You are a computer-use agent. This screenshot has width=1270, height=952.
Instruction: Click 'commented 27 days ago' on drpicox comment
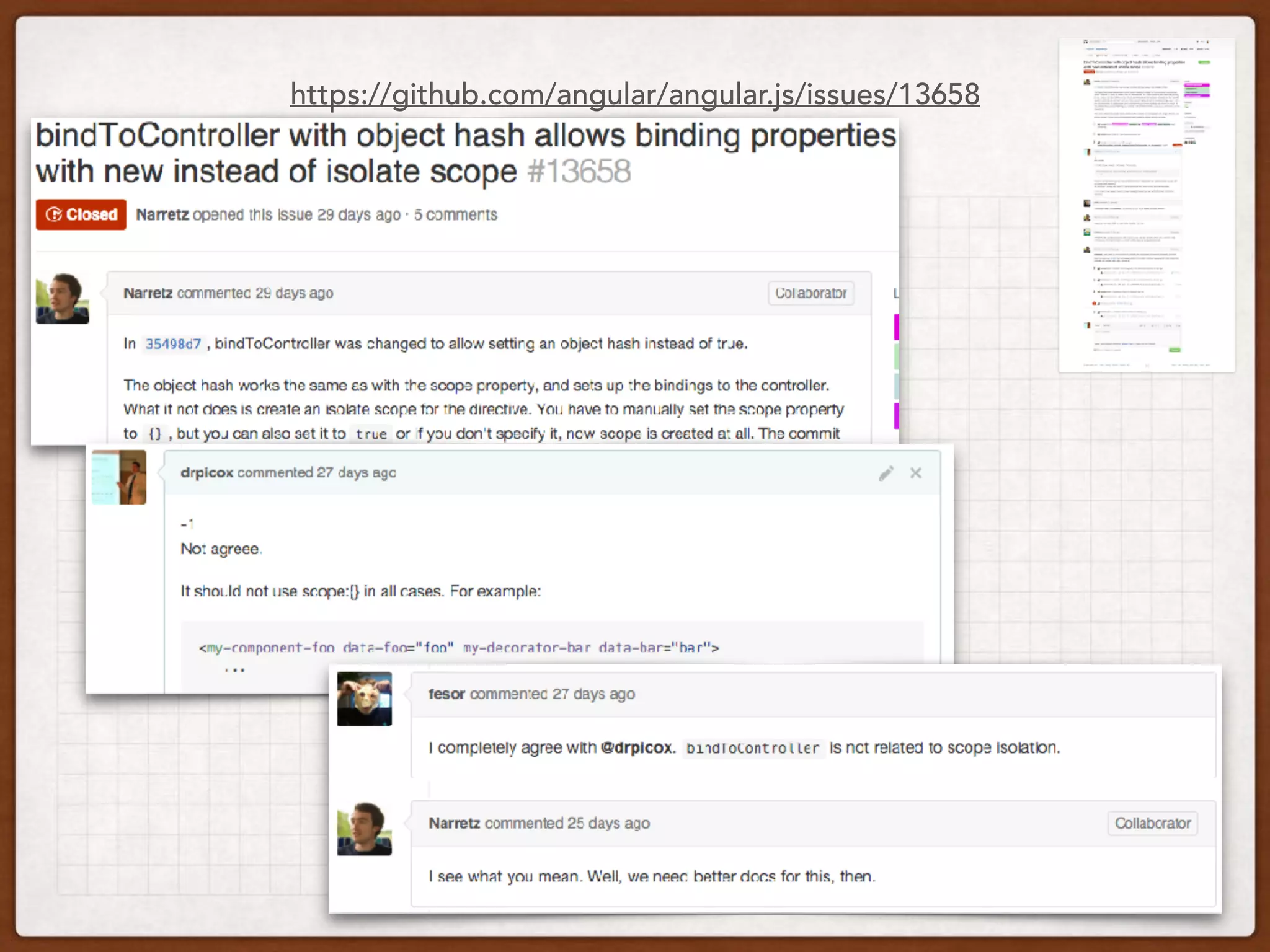point(316,473)
